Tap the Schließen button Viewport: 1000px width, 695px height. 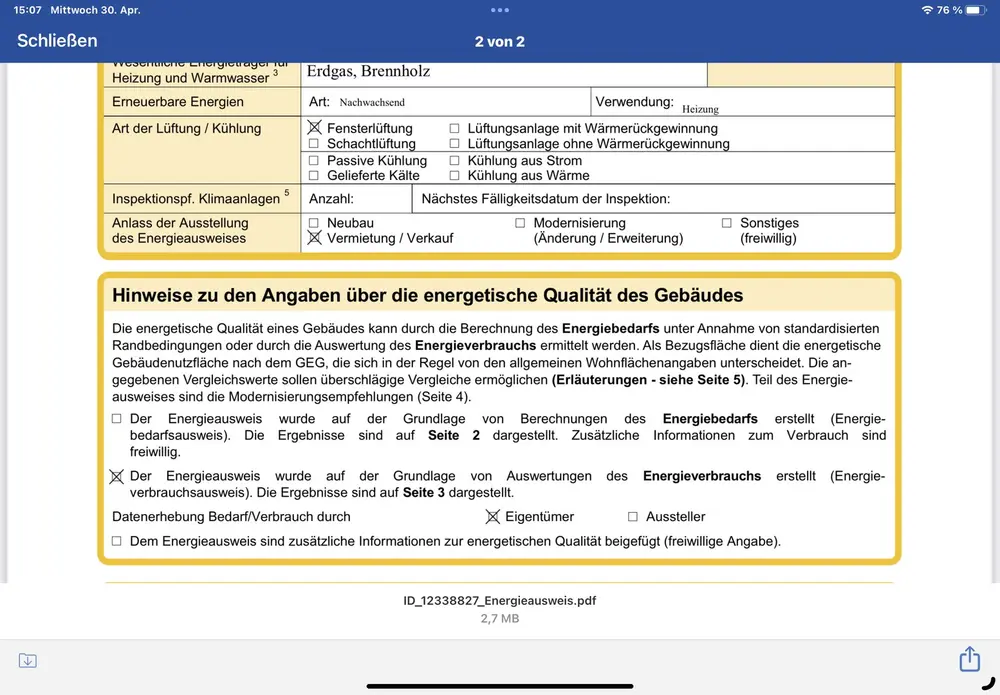click(x=57, y=41)
